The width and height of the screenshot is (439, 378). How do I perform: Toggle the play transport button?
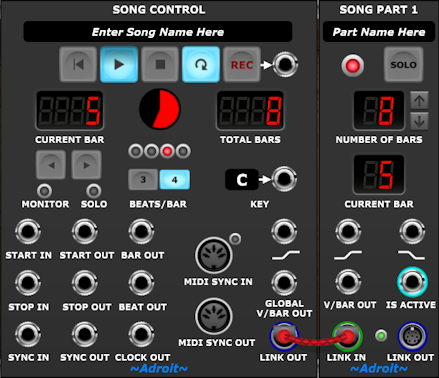[x=119, y=64]
